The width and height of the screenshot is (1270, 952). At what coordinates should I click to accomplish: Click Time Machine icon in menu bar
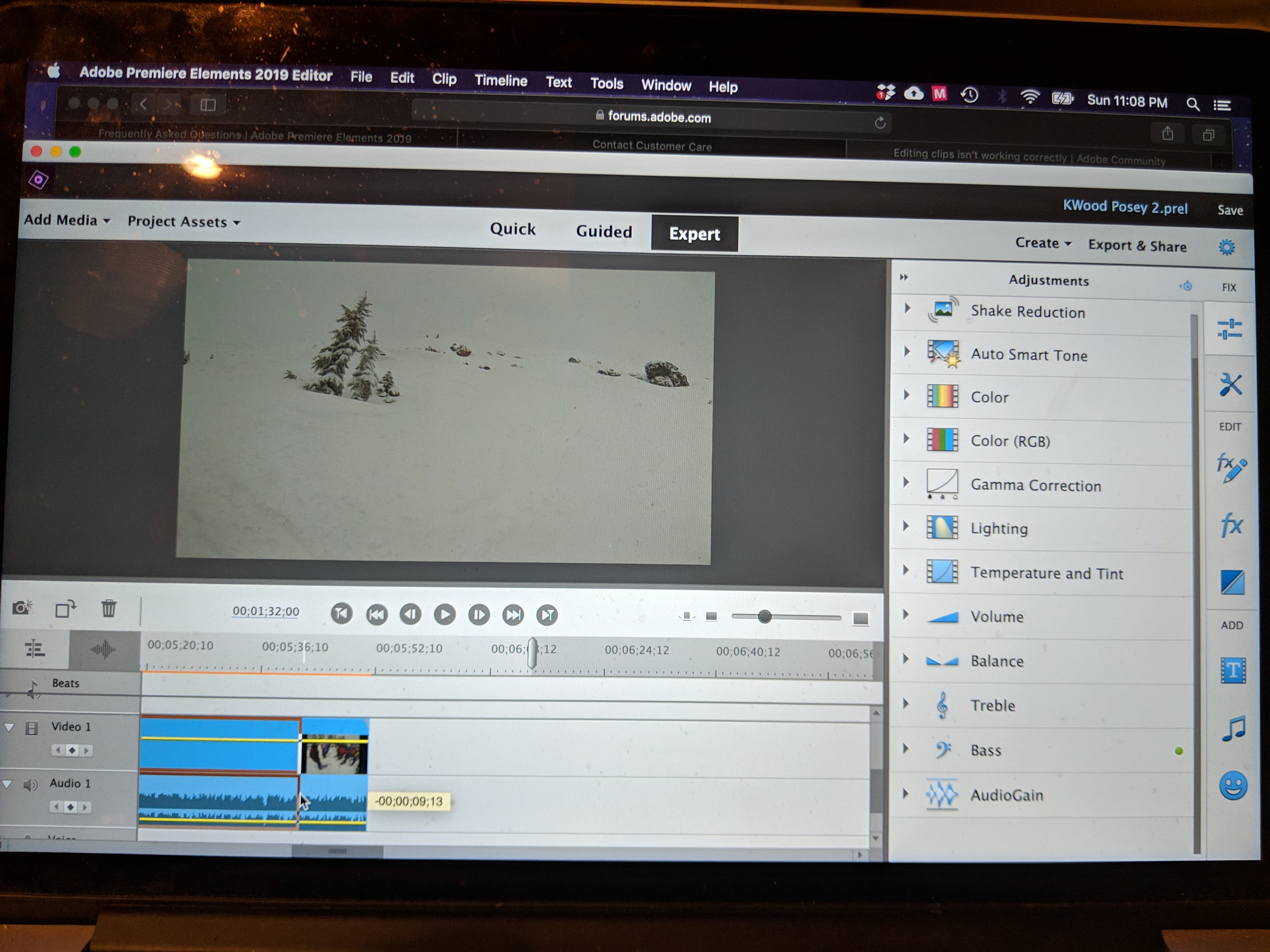coord(970,95)
